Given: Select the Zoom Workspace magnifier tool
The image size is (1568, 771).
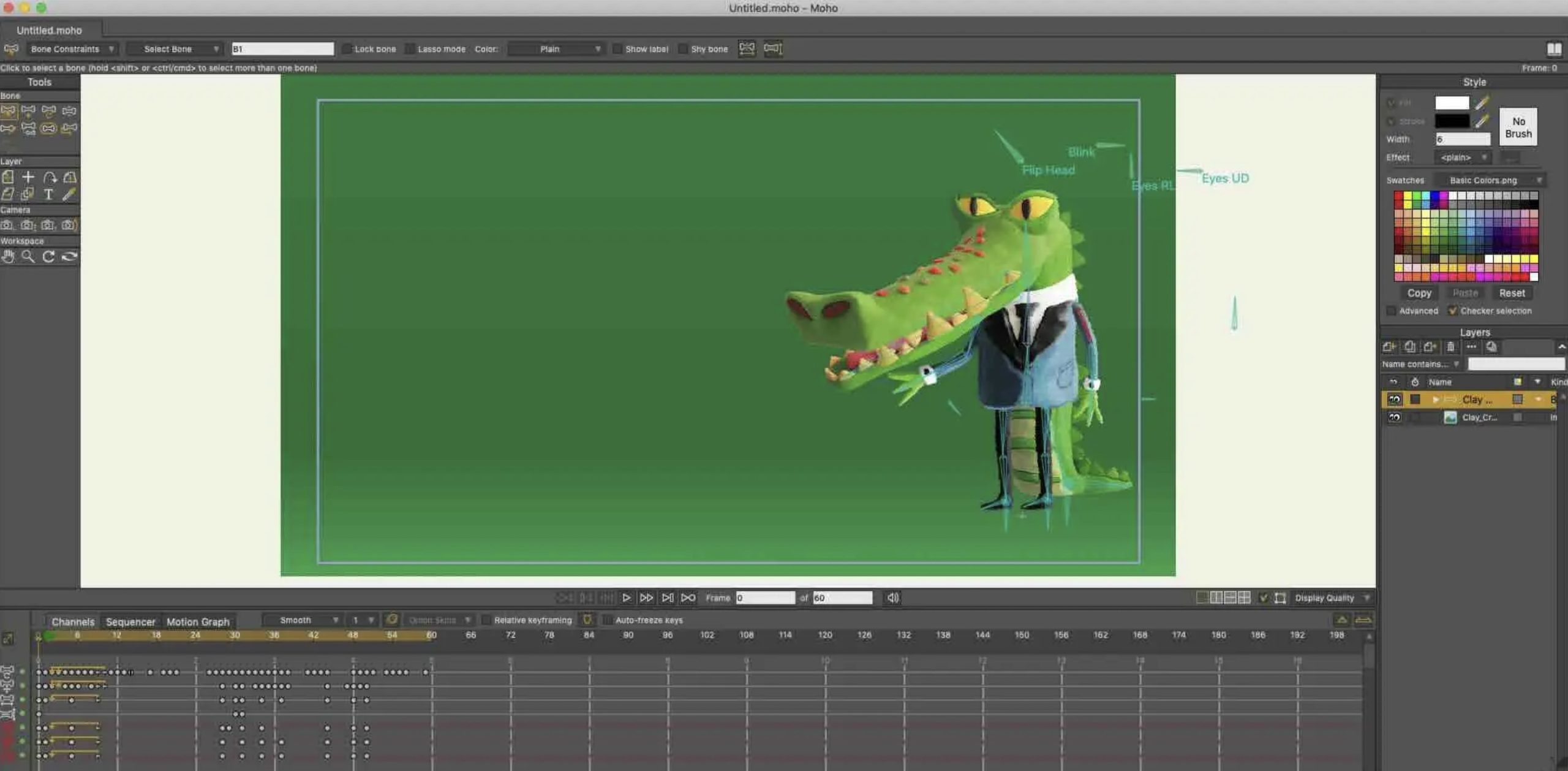Looking at the screenshot, I should click(x=28, y=257).
